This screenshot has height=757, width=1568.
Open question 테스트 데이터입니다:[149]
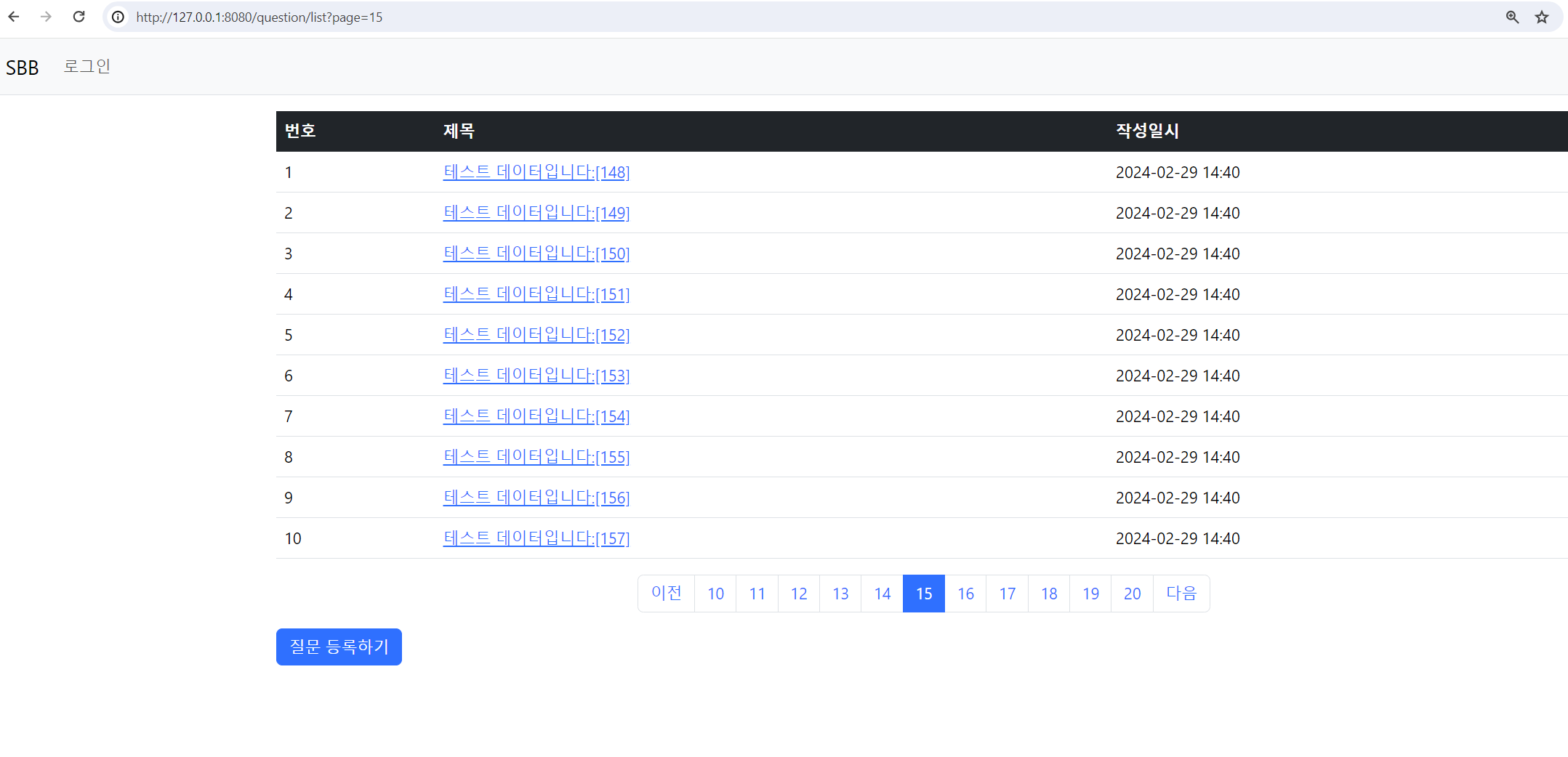(x=536, y=213)
